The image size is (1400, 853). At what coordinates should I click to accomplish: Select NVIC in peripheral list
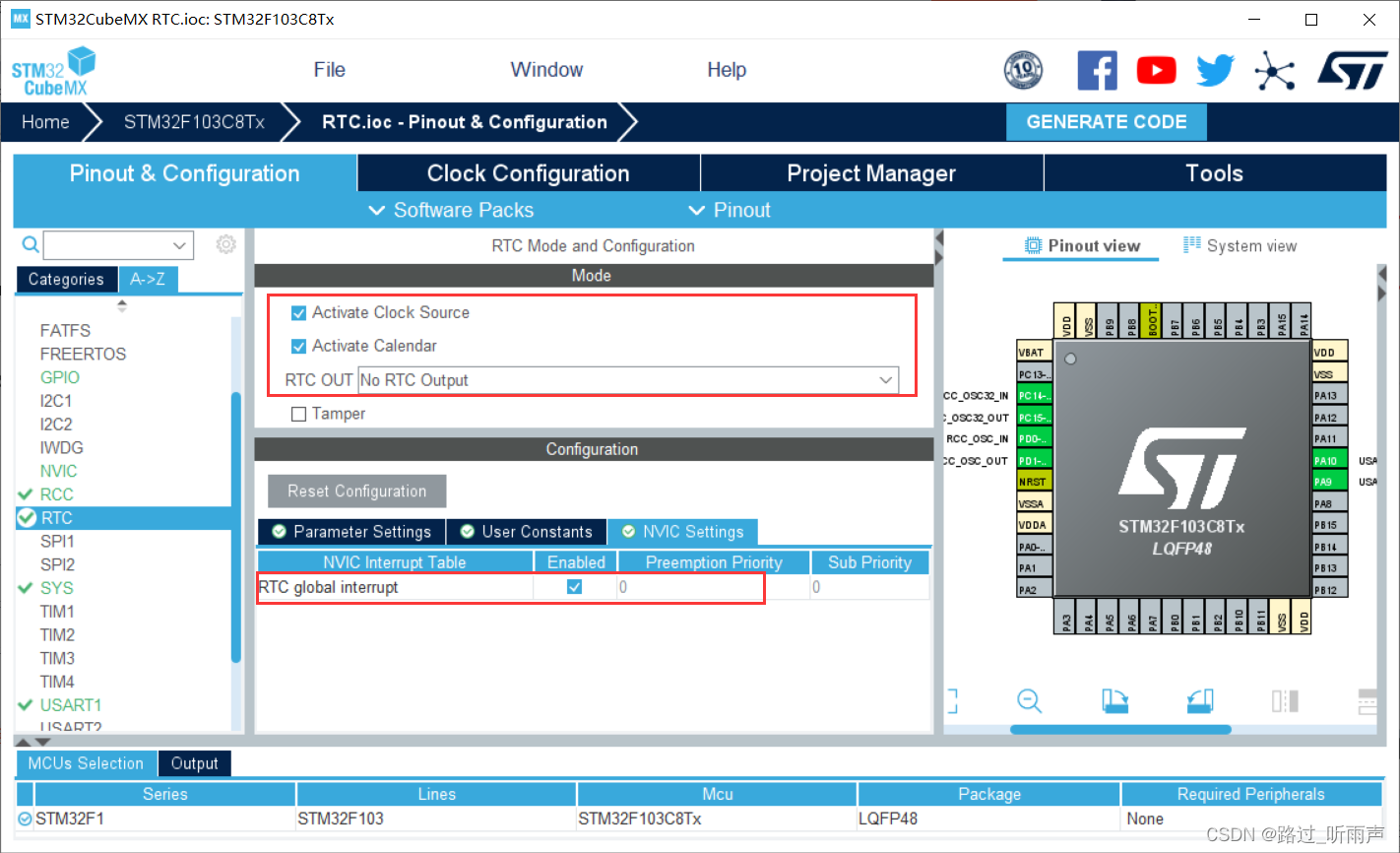pyautogui.click(x=58, y=471)
